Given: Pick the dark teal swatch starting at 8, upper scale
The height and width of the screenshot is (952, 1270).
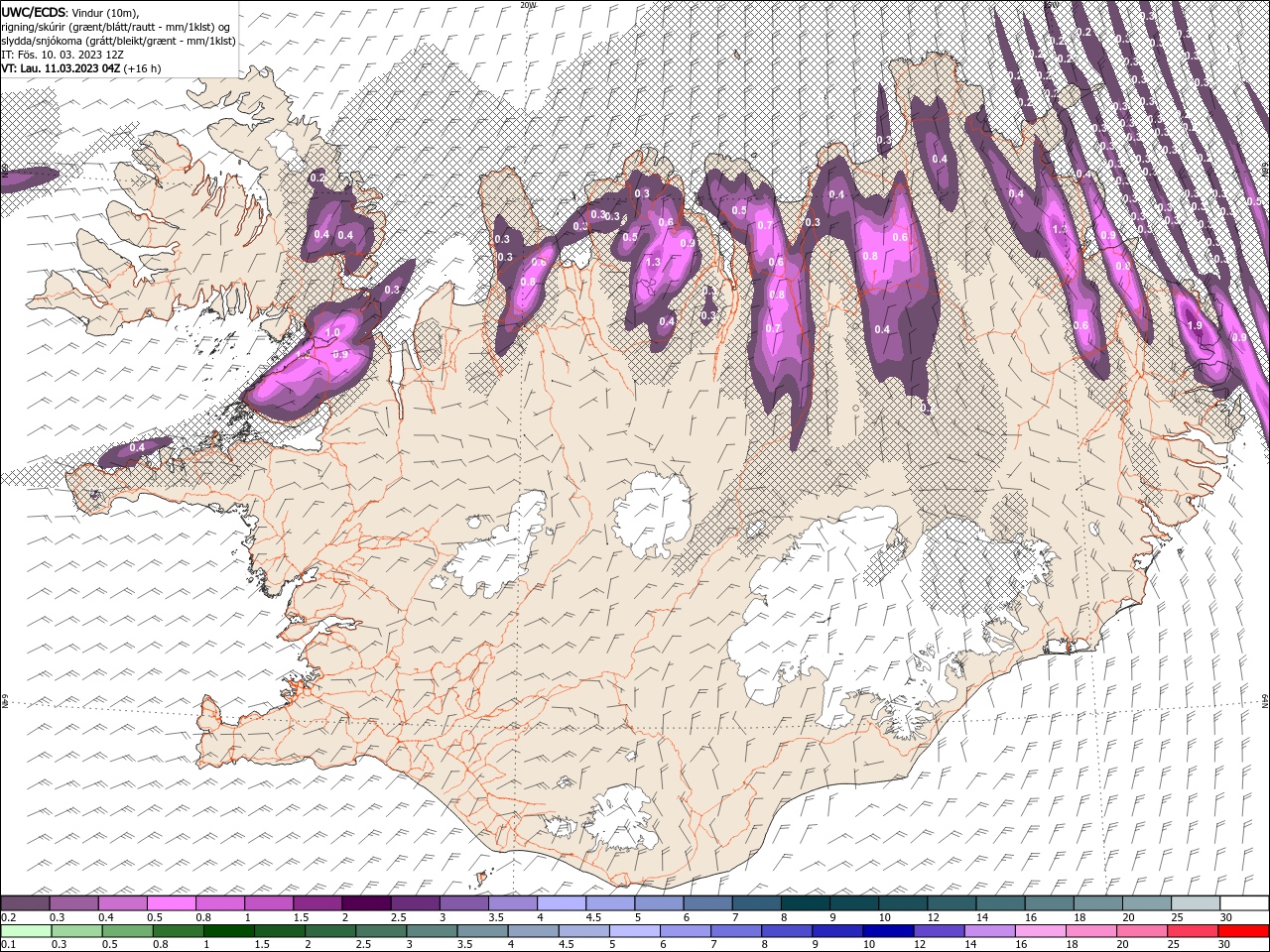Looking at the screenshot, I should [x=806, y=903].
